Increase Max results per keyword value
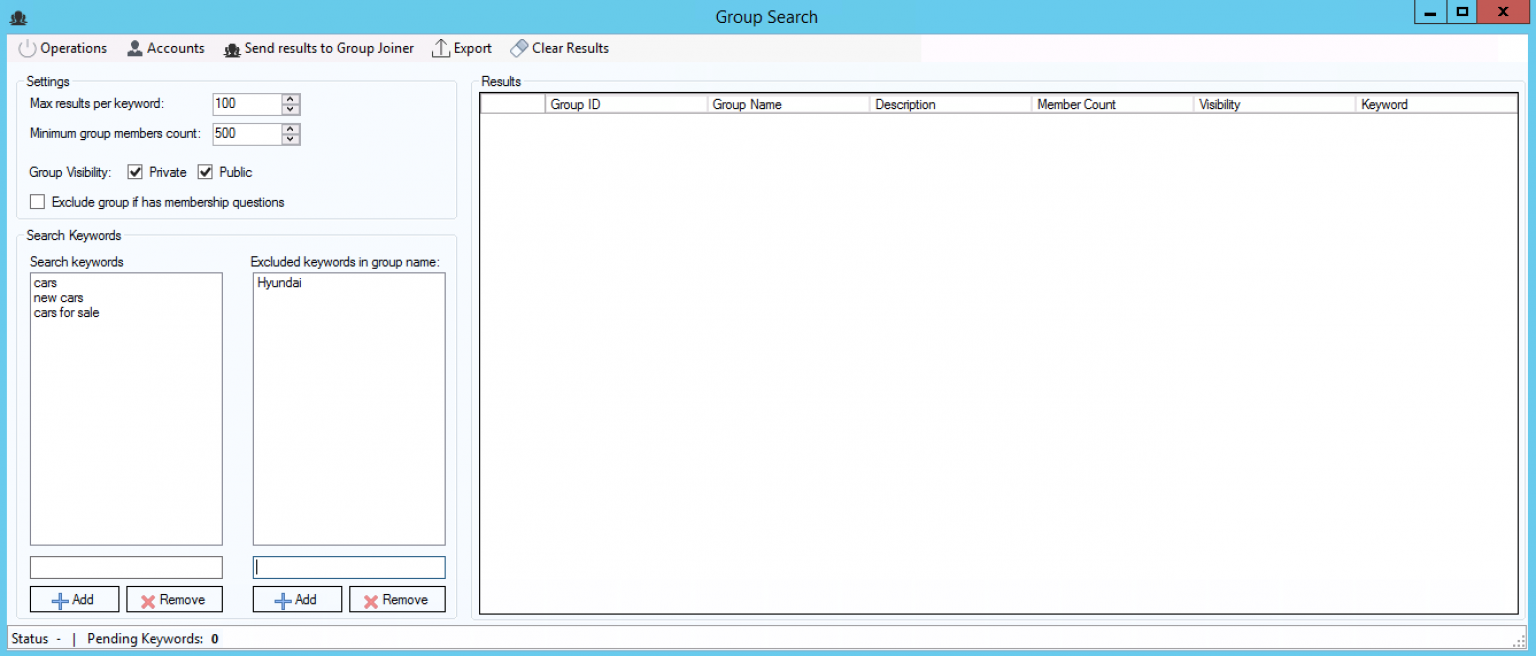This screenshot has height=656, width=1536. pos(290,99)
